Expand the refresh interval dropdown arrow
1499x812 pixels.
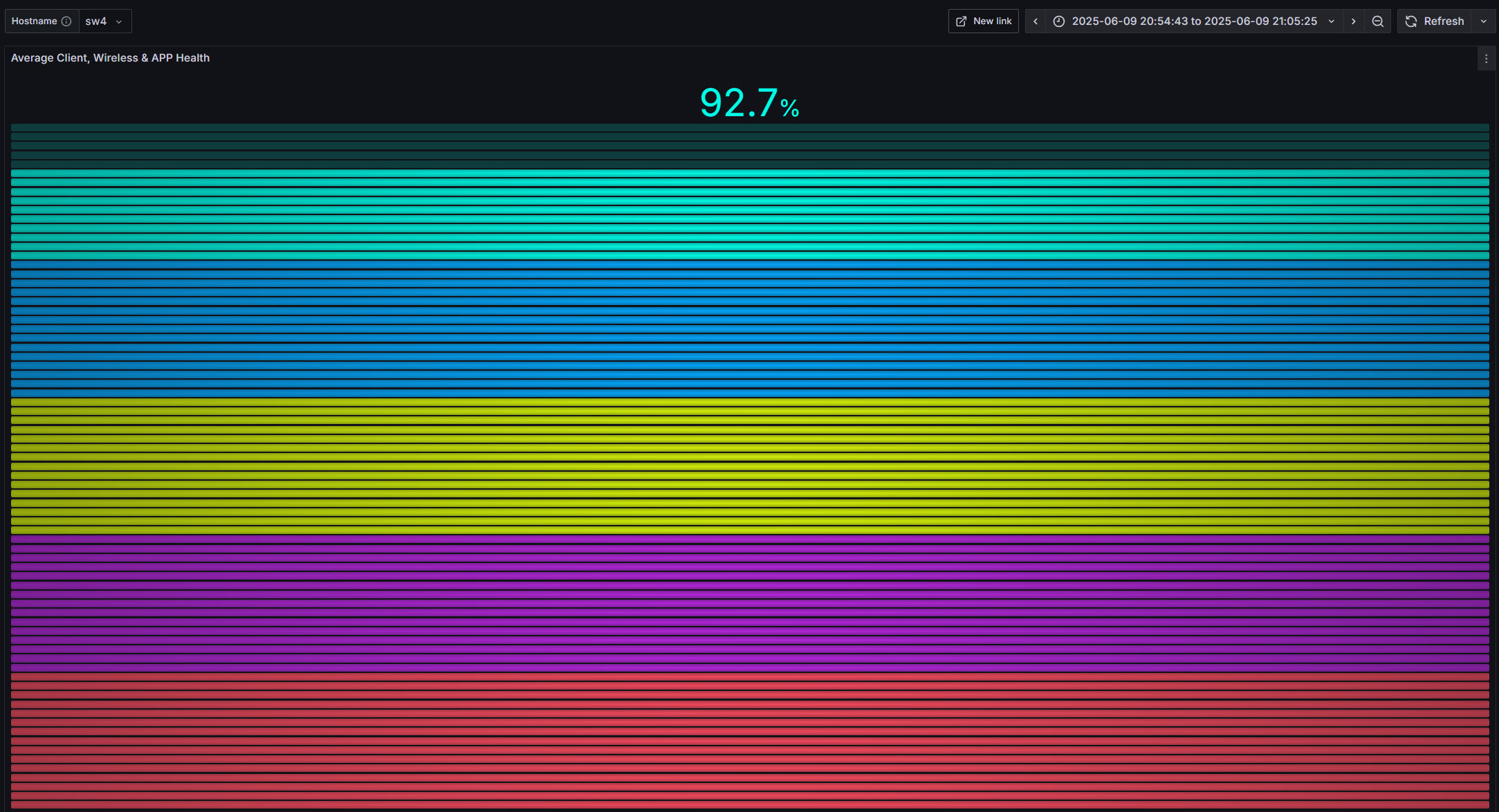point(1483,21)
